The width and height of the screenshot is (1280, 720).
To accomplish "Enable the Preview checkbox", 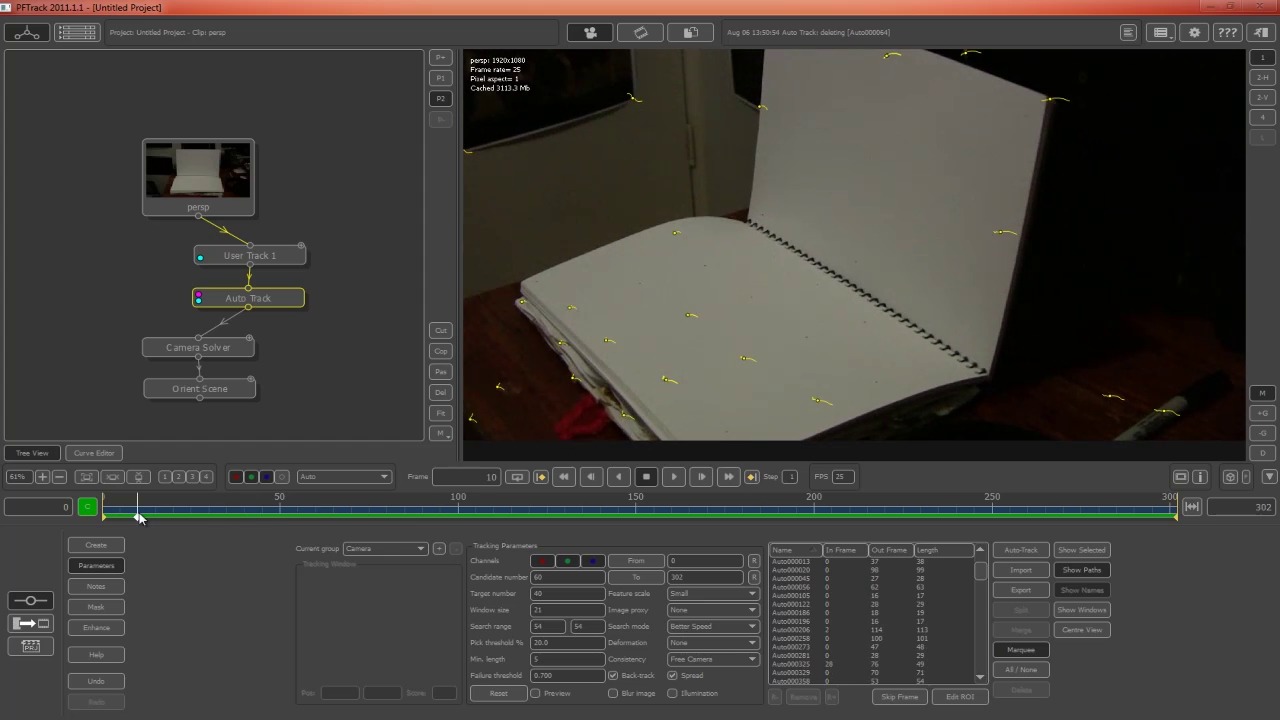I will click(535, 693).
